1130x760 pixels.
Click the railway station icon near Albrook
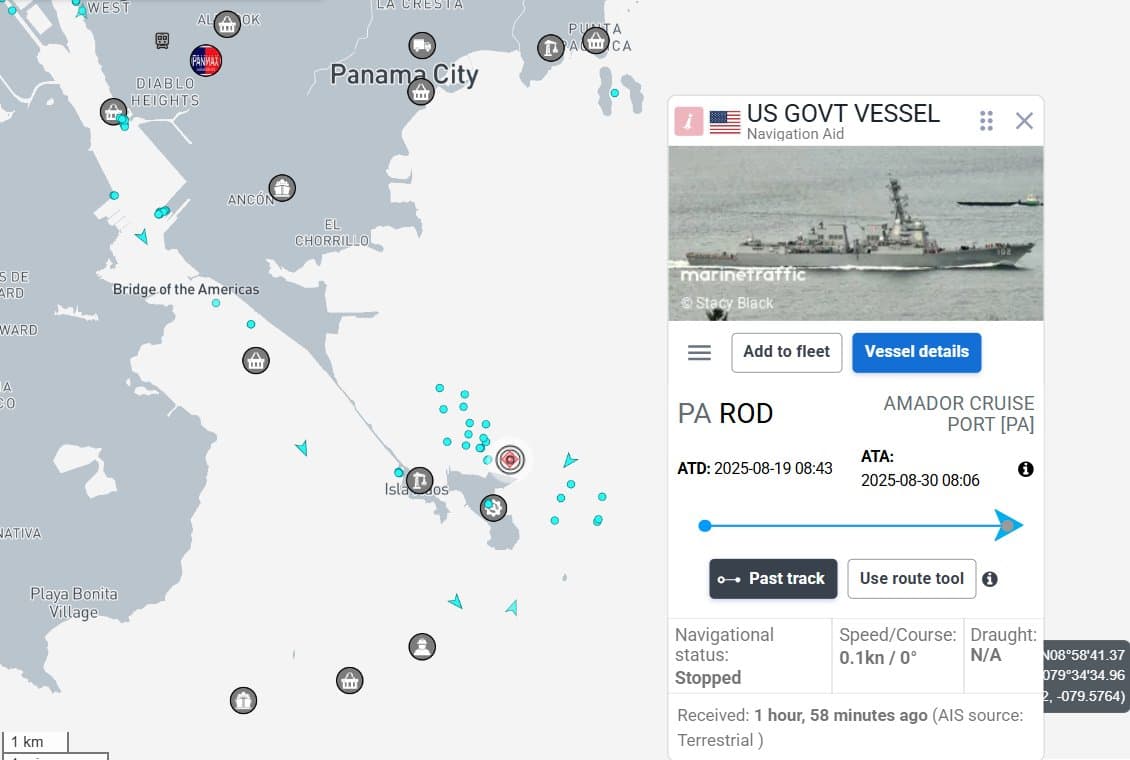(x=160, y=41)
